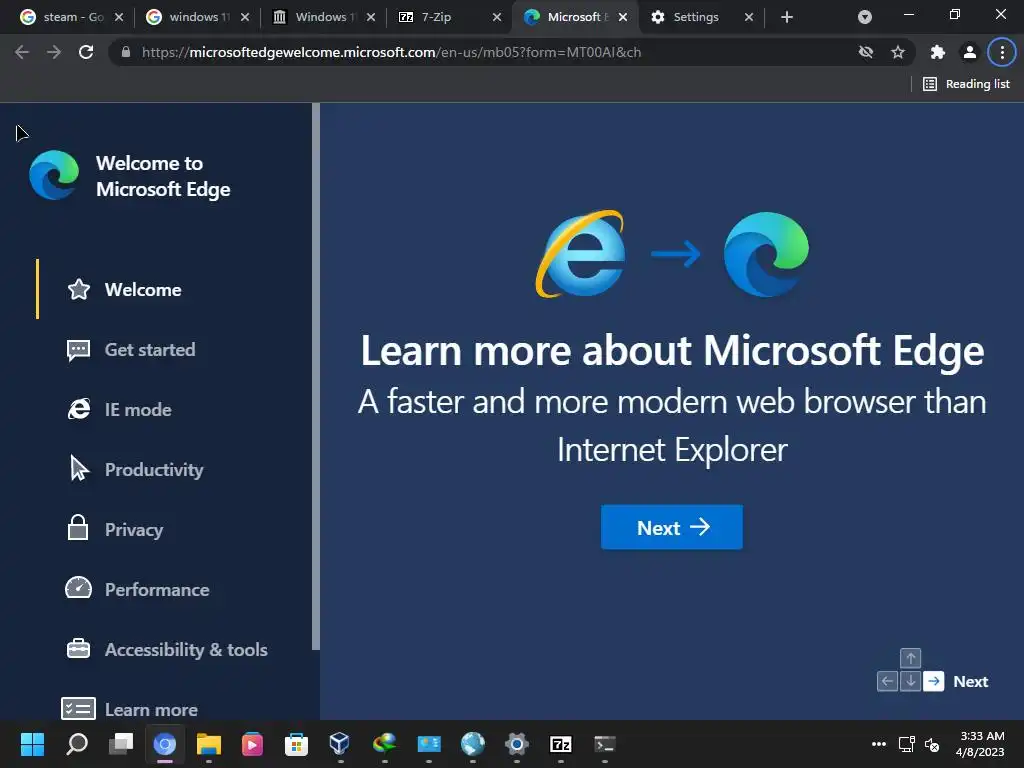Click the down arrow key hint
Image resolution: width=1024 pixels, height=768 pixels.
click(x=910, y=681)
